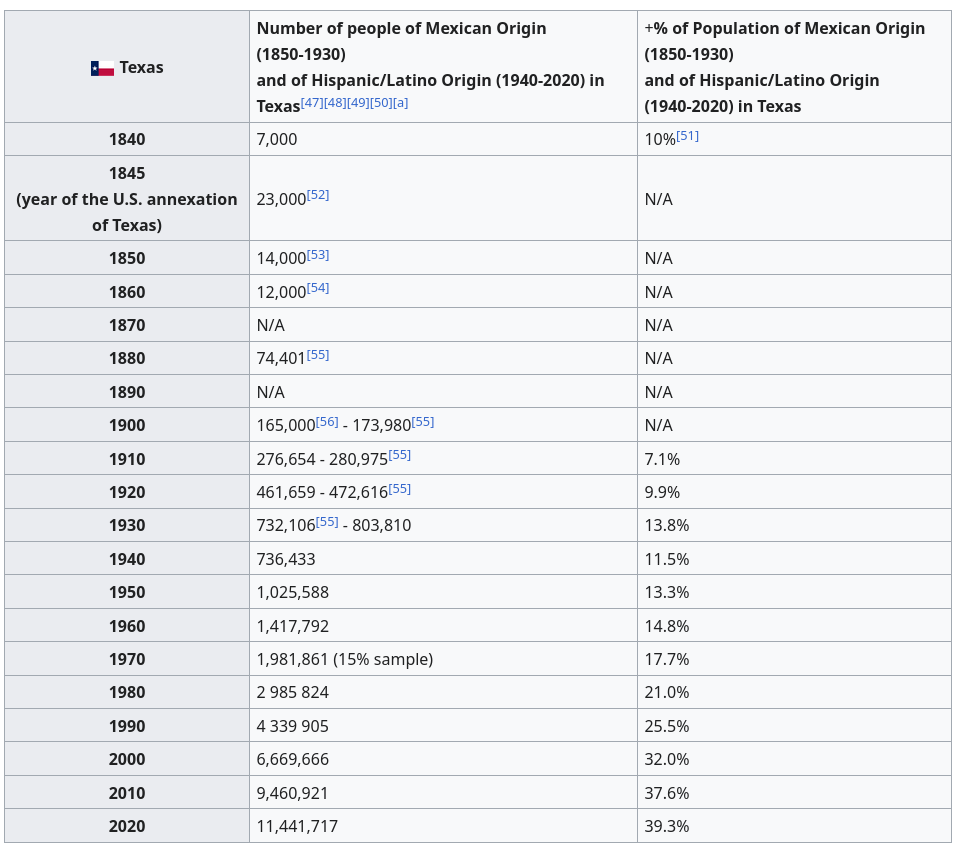Select the 1840 row header
963x858 pixels.
(x=127, y=139)
